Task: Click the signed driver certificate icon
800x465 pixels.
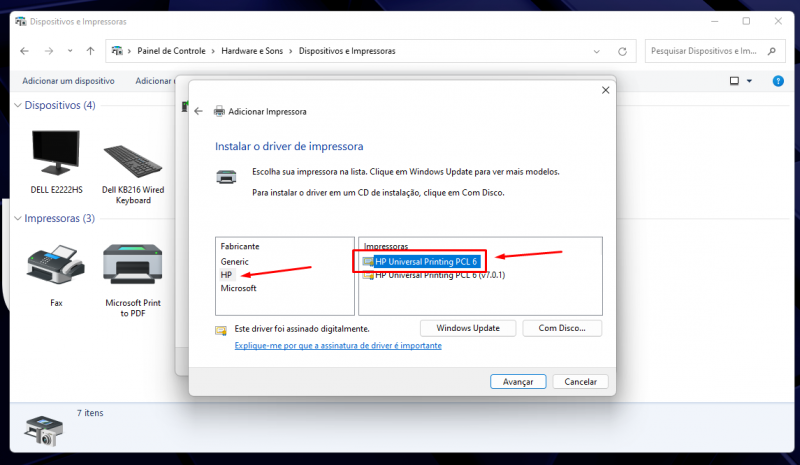Action: pos(221,330)
